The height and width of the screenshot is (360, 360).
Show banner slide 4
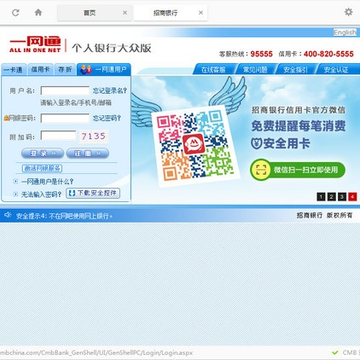click(353, 197)
